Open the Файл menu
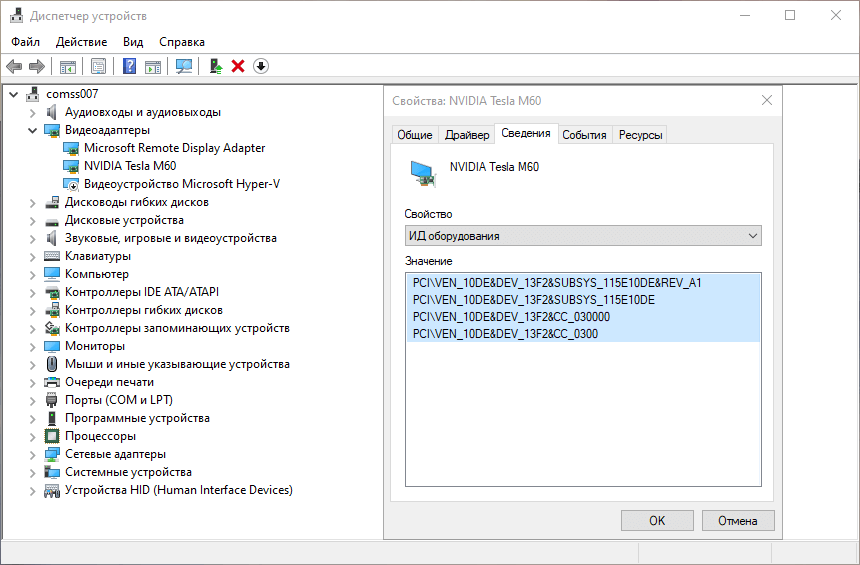Screen dimensions: 860x565 pos(25,42)
